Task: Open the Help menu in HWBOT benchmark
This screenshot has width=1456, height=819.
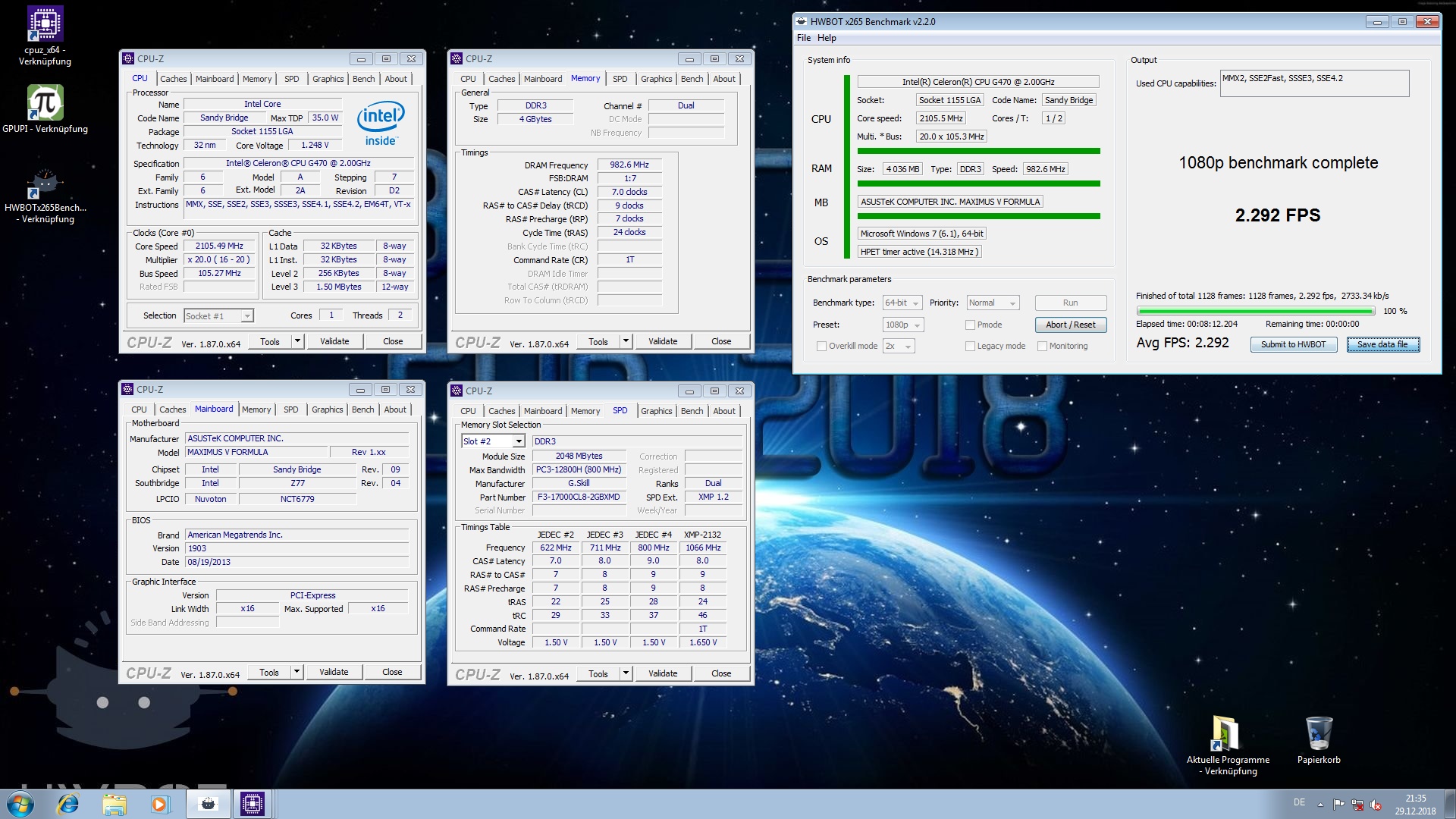Action: [827, 38]
